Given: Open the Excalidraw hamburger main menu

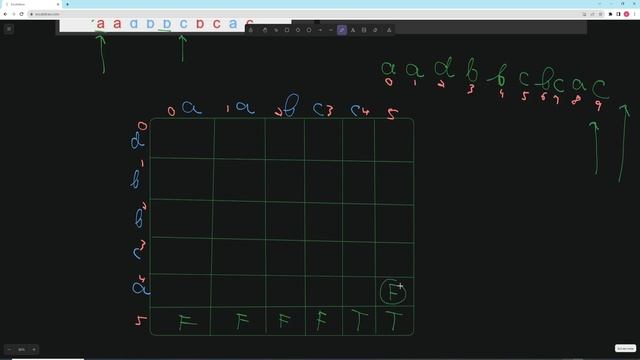Looking at the screenshot, I should click(x=9, y=29).
